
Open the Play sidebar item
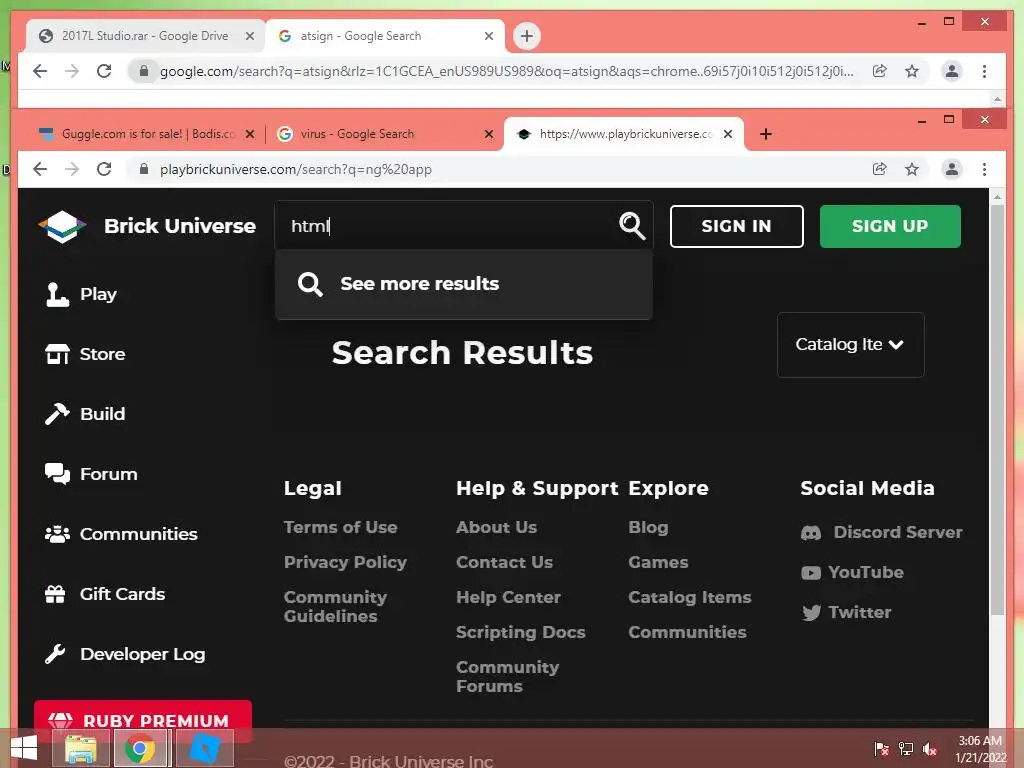[81, 295]
